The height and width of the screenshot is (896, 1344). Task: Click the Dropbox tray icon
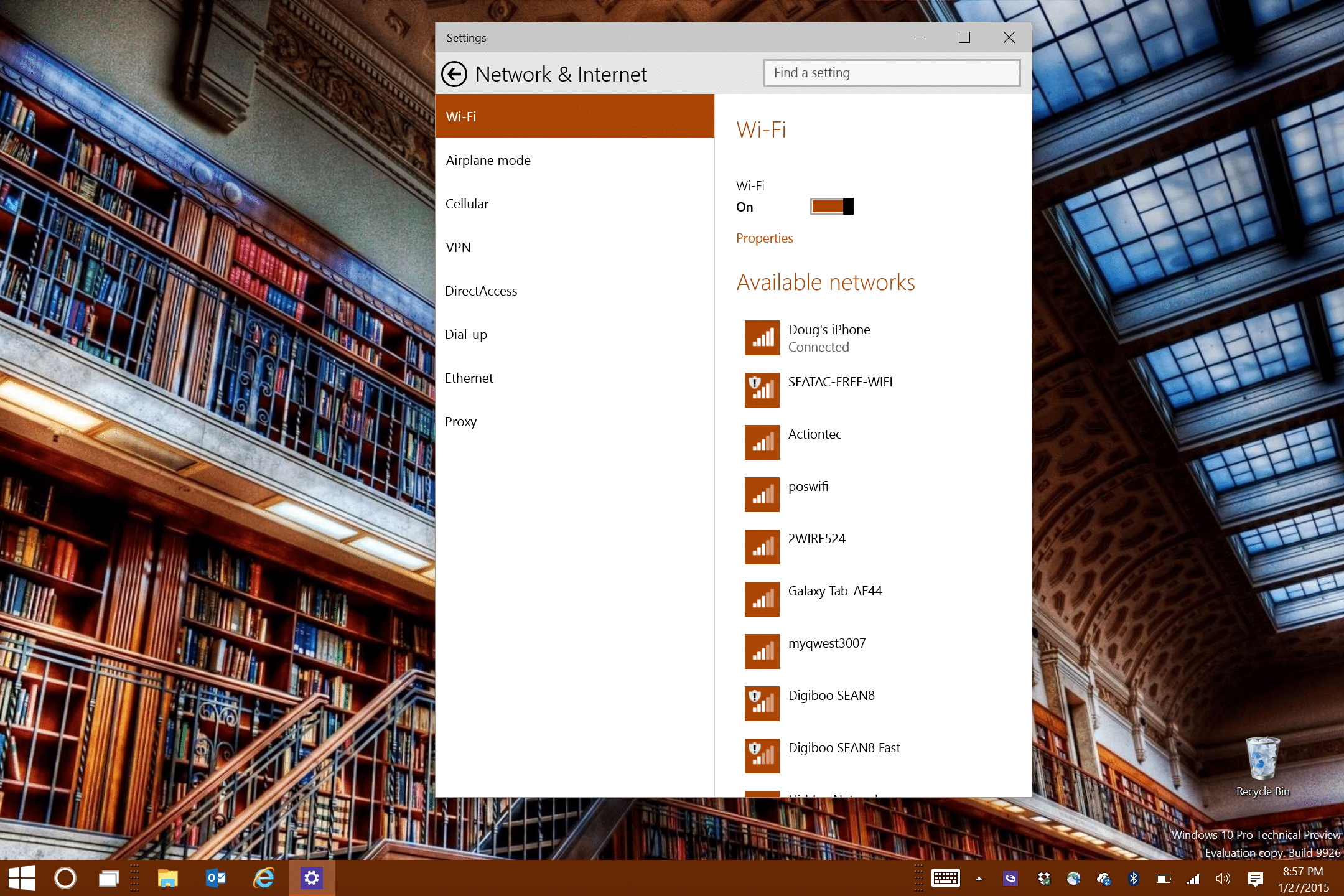click(1043, 879)
